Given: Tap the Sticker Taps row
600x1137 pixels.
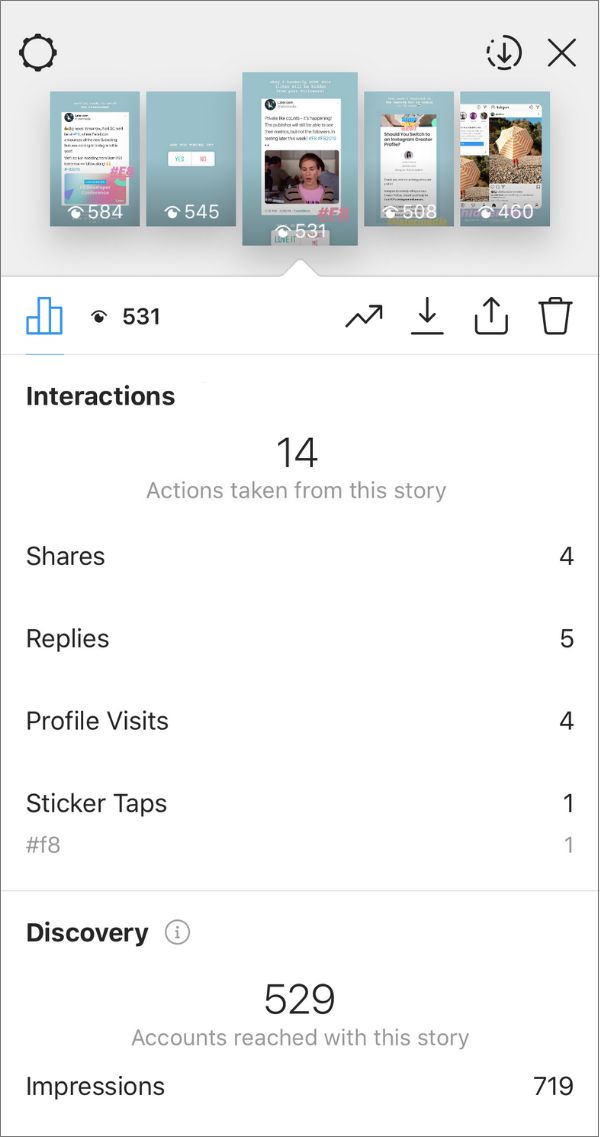Looking at the screenshot, I should pyautogui.click(x=300, y=802).
